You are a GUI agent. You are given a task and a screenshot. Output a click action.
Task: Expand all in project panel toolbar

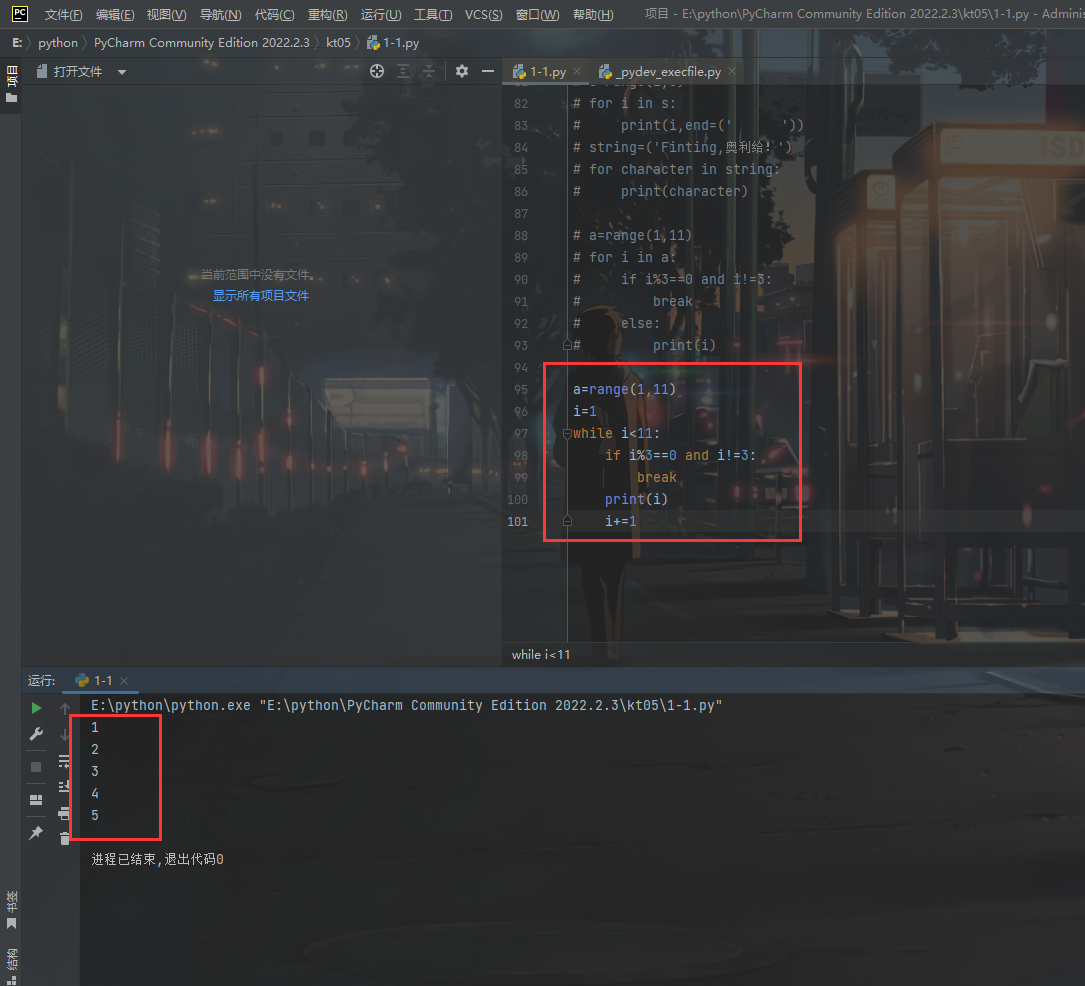pyautogui.click(x=403, y=71)
